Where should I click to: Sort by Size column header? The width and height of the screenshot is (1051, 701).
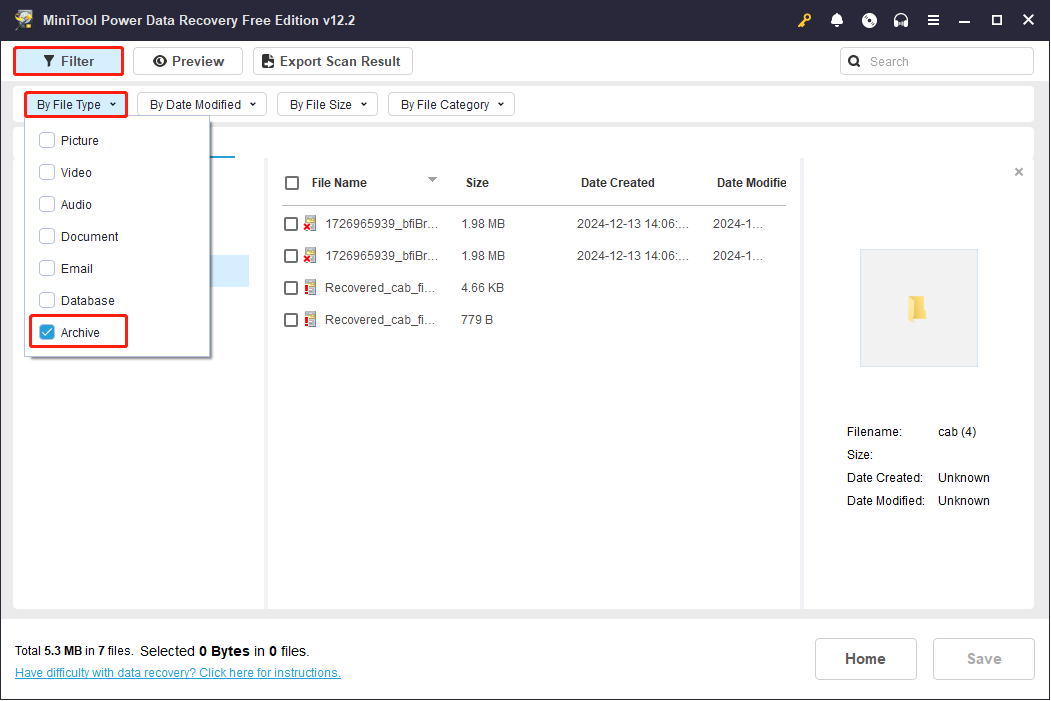pyautogui.click(x=477, y=182)
